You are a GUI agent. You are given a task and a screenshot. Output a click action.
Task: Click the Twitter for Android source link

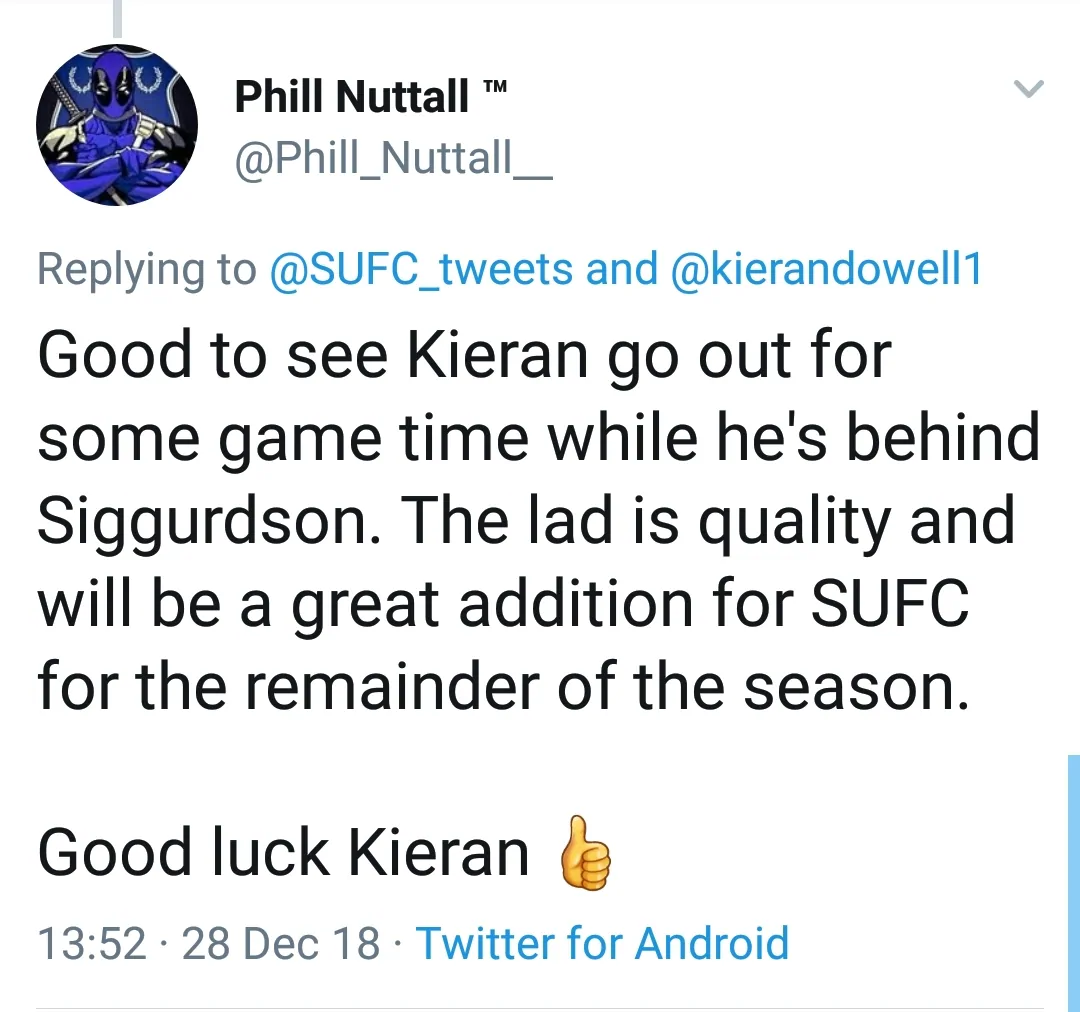pos(602,943)
